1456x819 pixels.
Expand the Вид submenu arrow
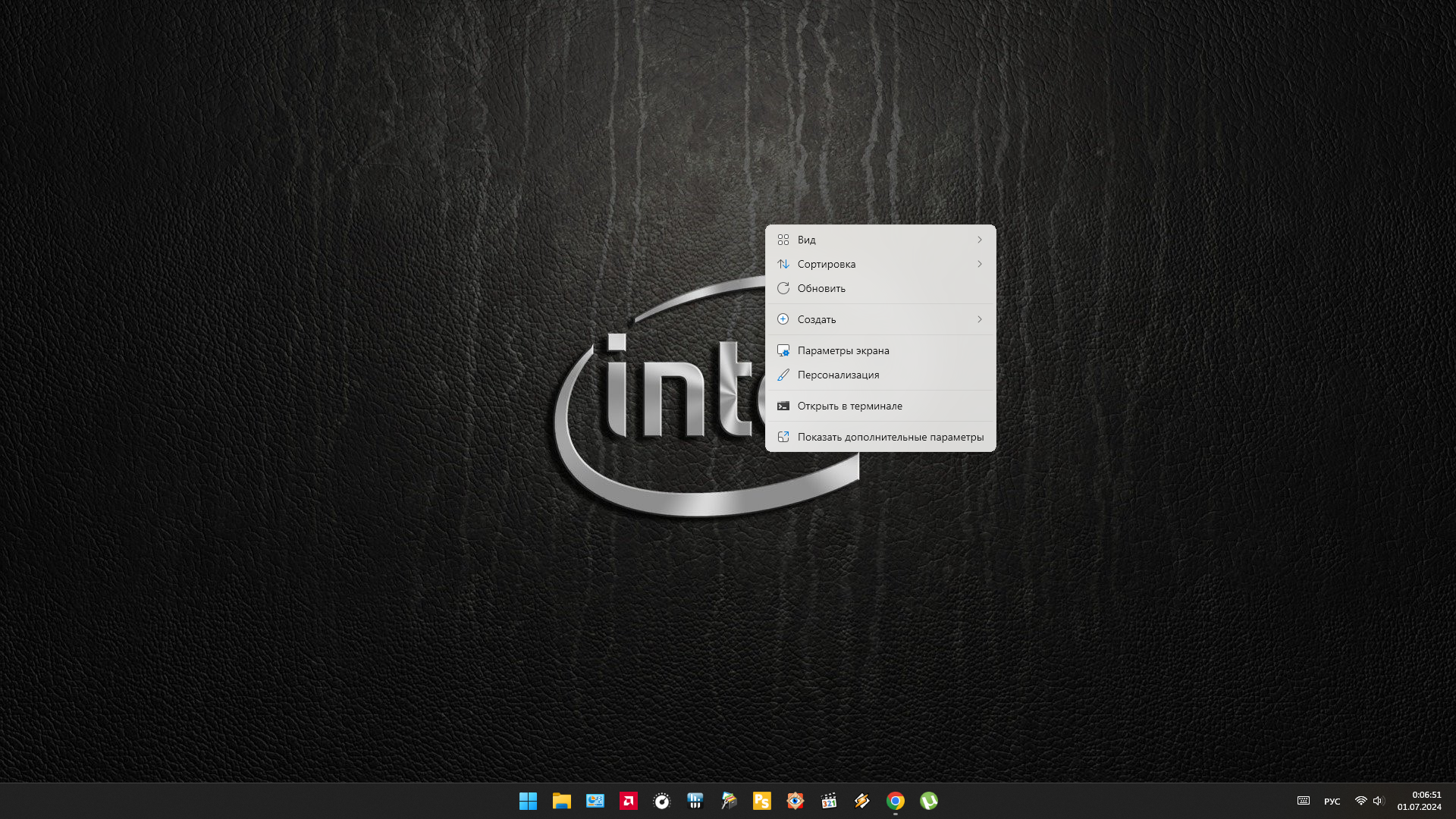pyautogui.click(x=979, y=240)
